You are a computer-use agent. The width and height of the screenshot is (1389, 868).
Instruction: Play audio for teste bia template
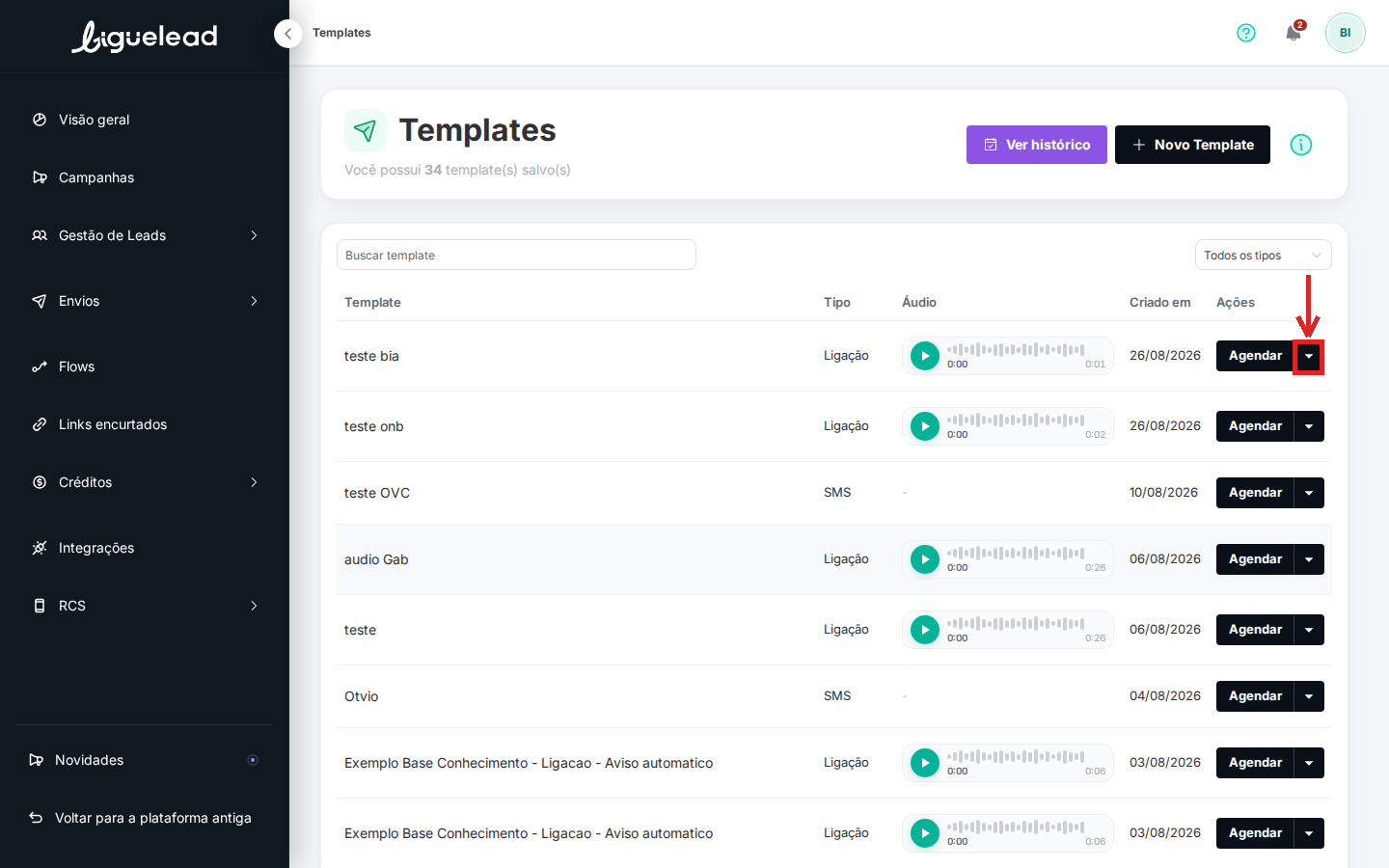click(x=925, y=356)
